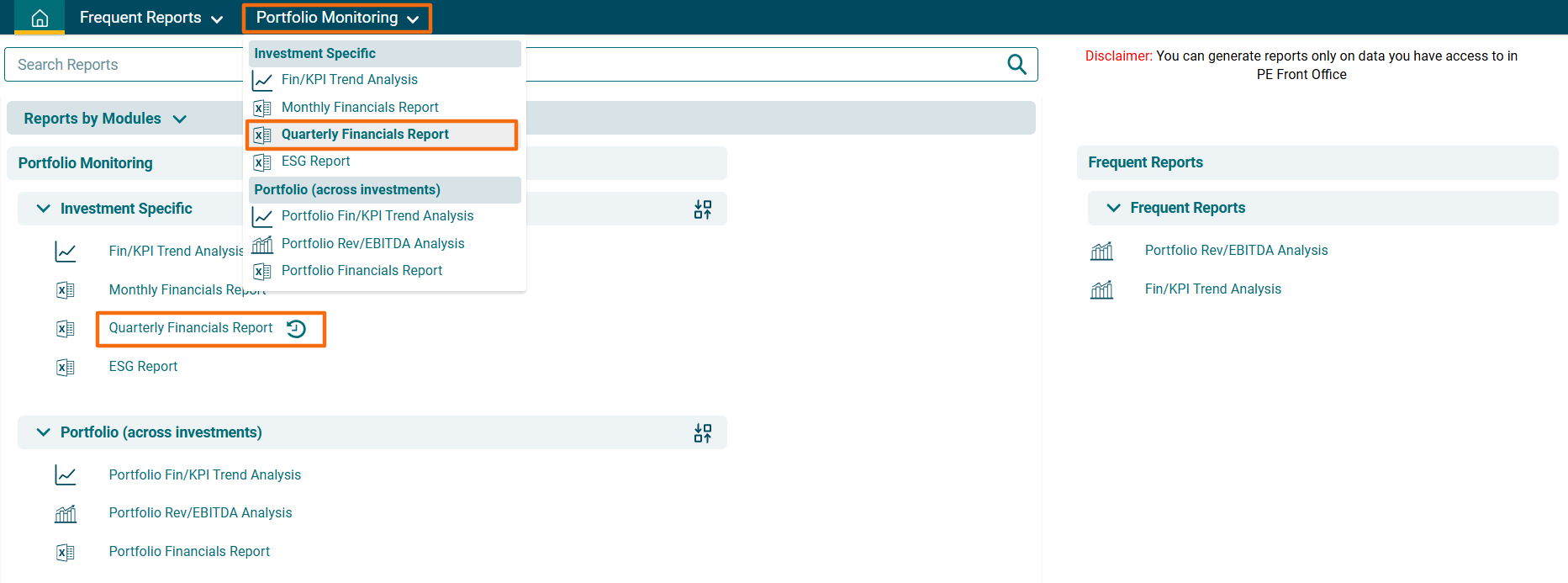Collapse the Investment Specific section
This screenshot has height=583, width=1568.
pos(44,209)
